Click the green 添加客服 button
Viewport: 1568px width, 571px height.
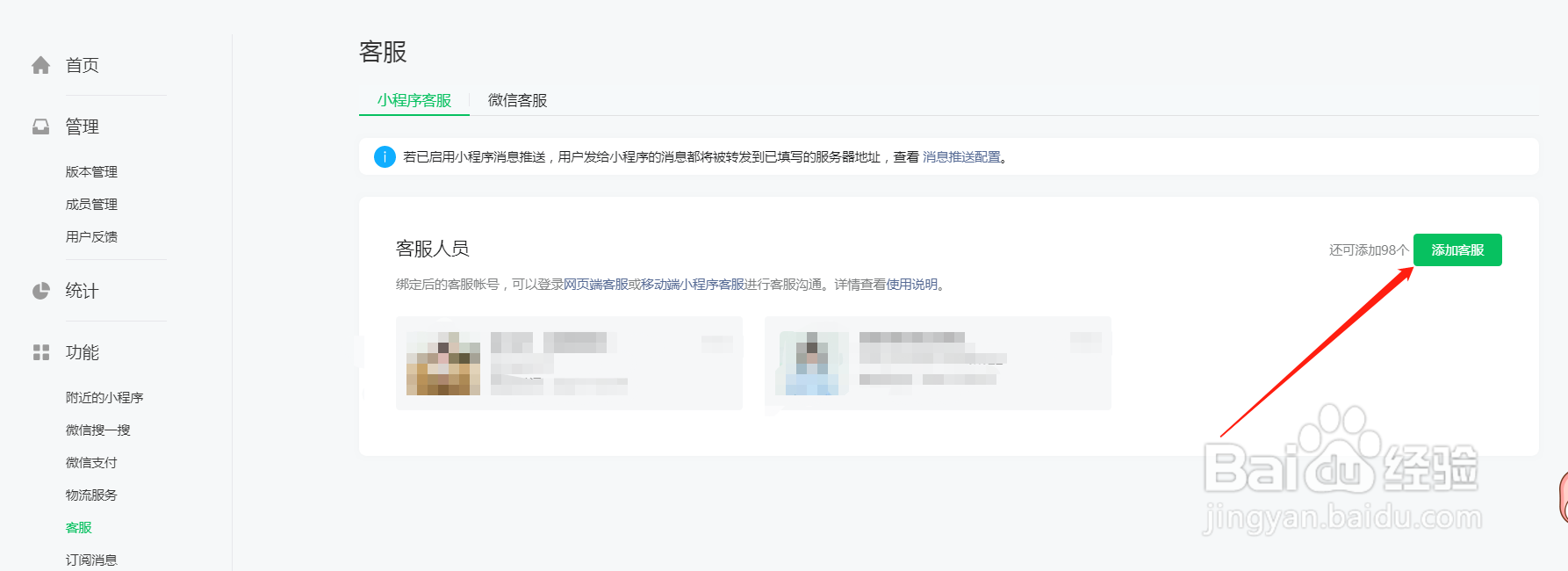click(1457, 249)
